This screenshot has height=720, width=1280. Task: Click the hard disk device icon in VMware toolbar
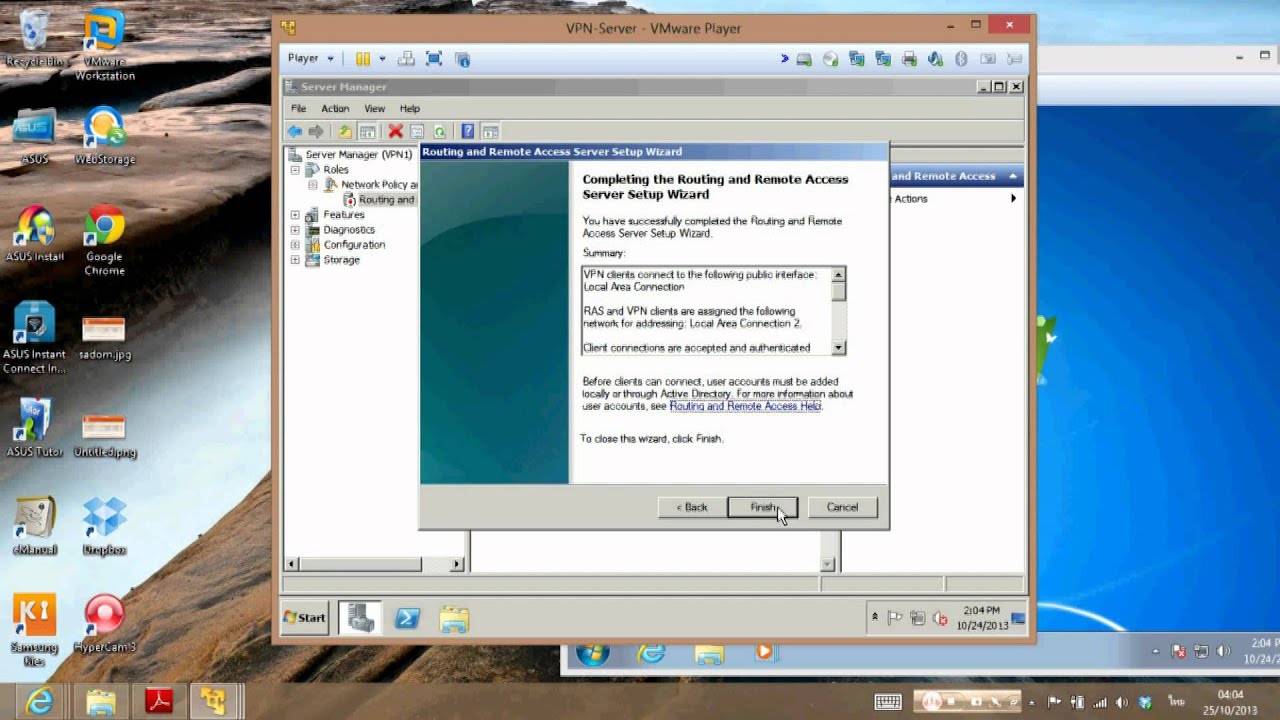804,59
